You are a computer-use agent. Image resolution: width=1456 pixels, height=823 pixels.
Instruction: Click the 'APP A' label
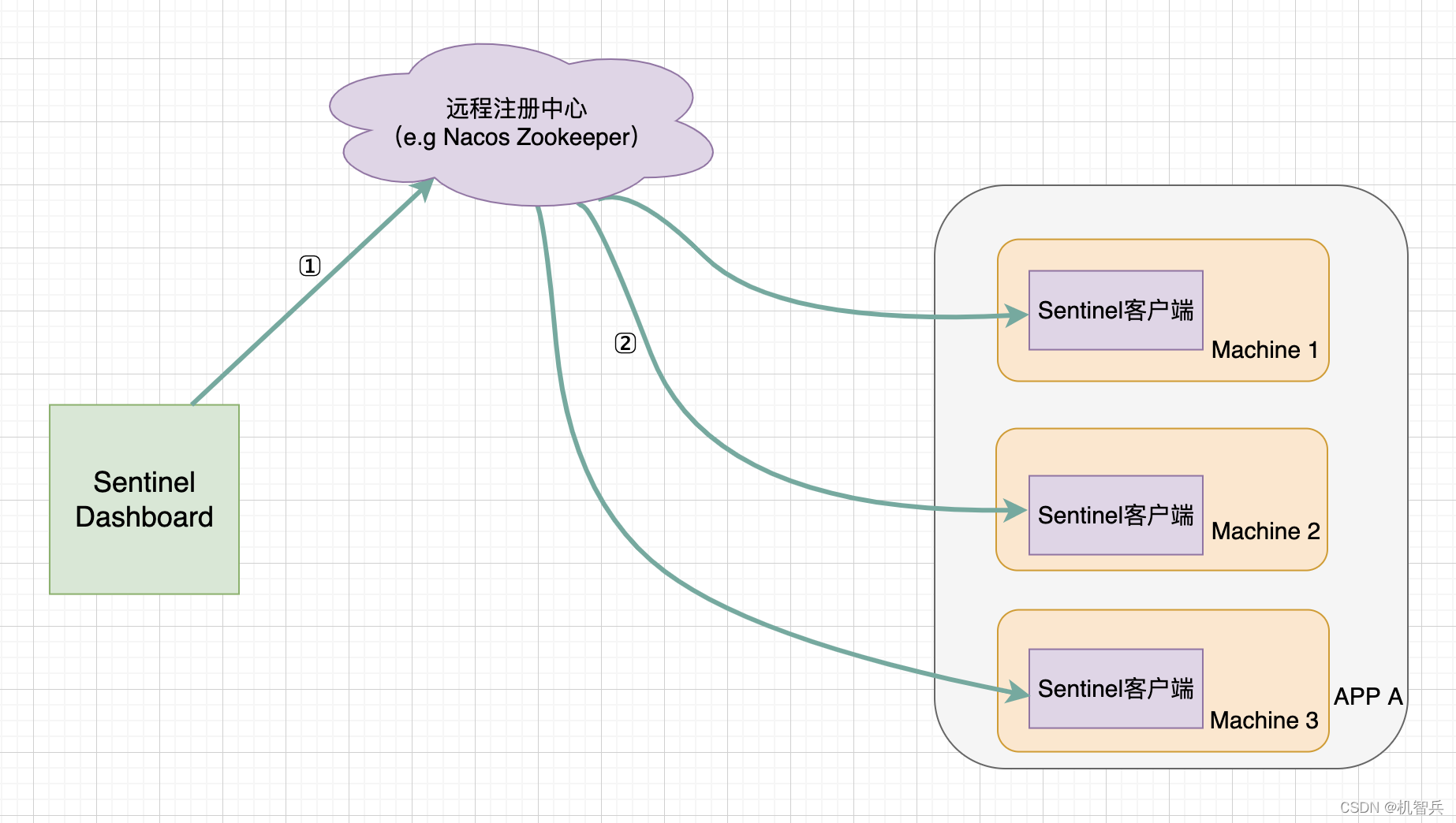click(x=1368, y=697)
